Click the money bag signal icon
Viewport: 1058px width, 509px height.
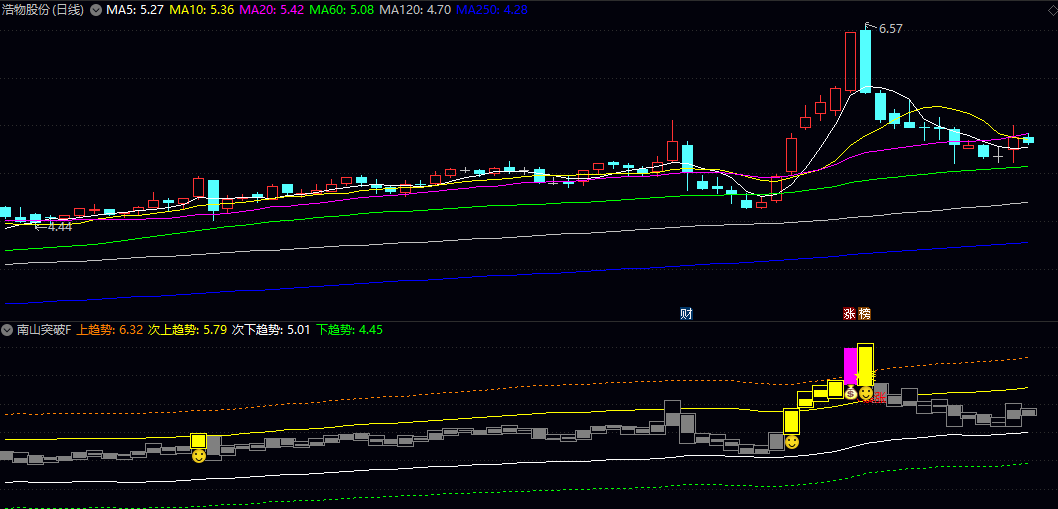point(851,392)
